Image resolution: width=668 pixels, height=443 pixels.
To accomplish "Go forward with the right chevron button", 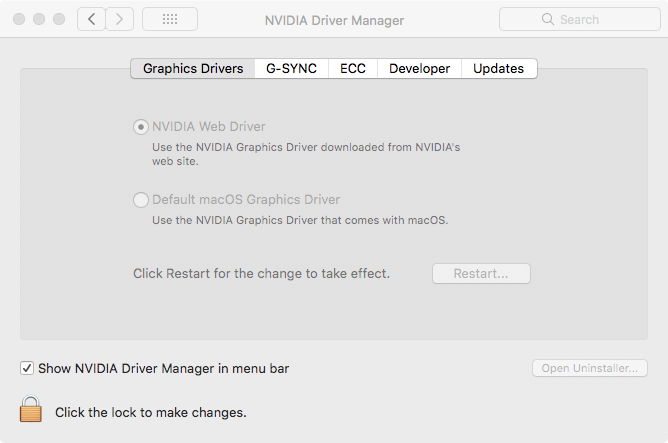I will [x=120, y=19].
